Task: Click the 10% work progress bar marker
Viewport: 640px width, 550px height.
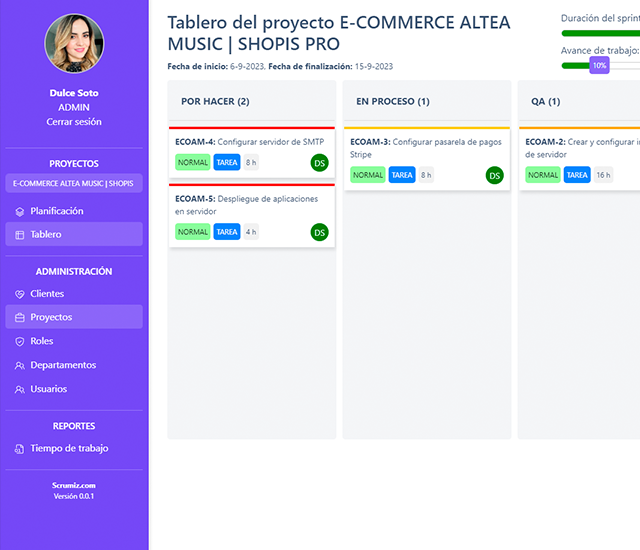Action: [x=599, y=65]
